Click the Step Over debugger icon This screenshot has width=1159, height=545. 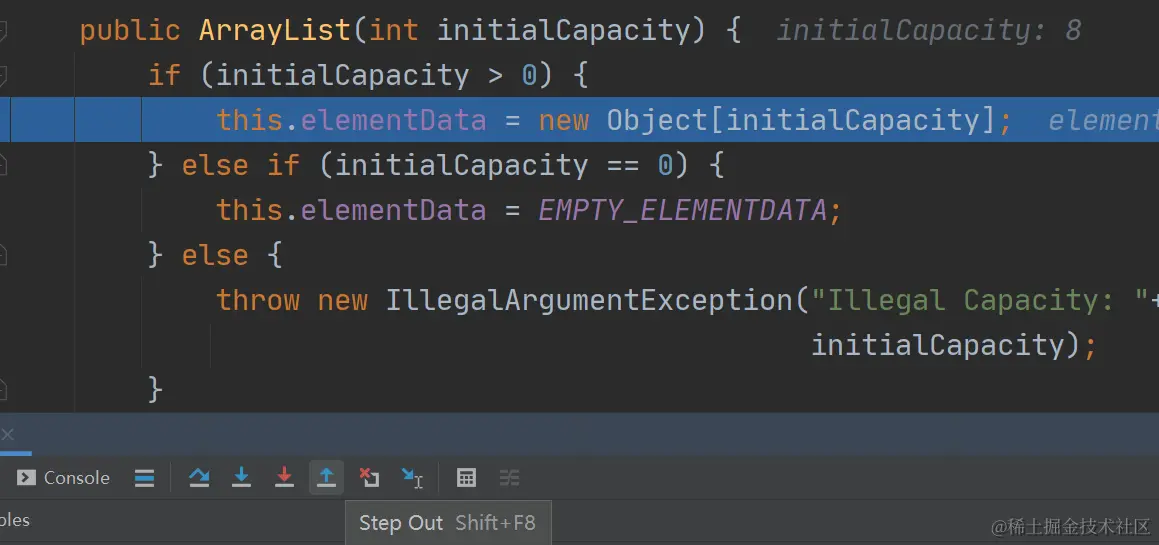click(198, 478)
